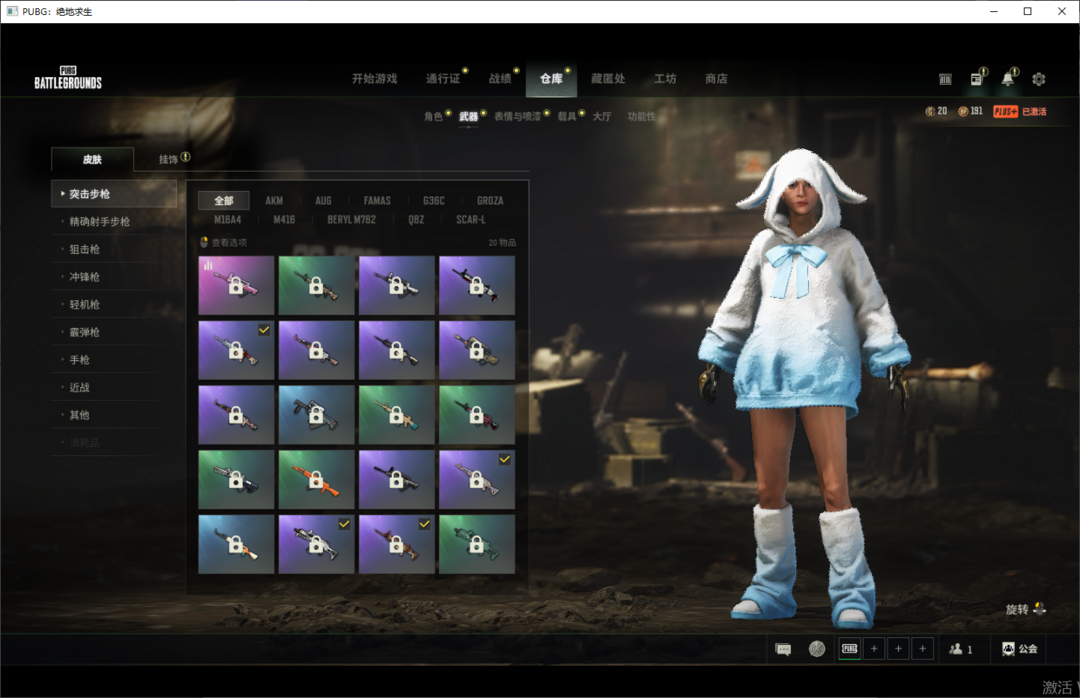This screenshot has width=1080, height=698.
Task: Select the PUBG team slot
Action: click(x=850, y=649)
